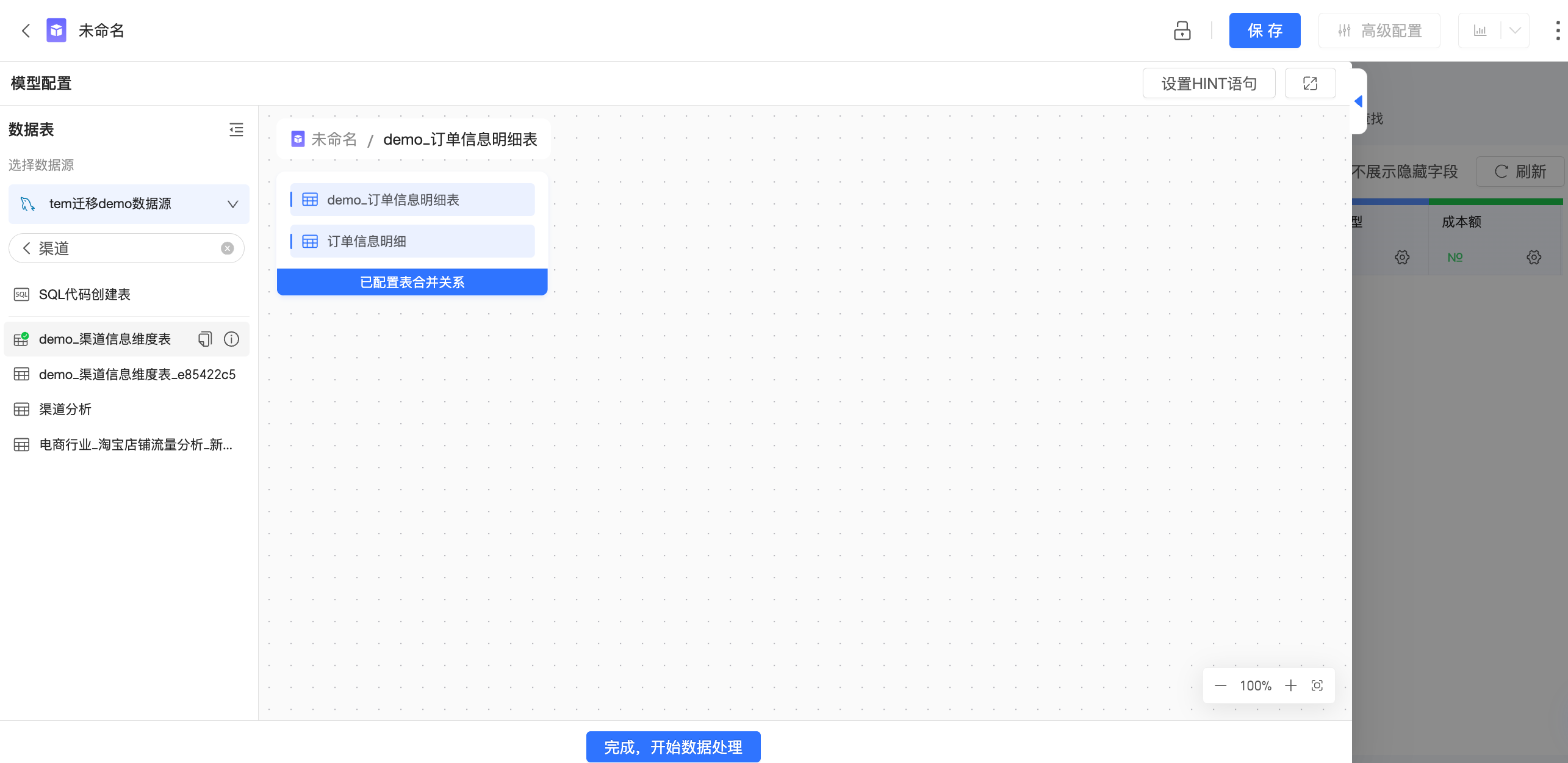Screen dimensions: 1568x763
Task: Clear the 渠道 search field
Action: 227,248
